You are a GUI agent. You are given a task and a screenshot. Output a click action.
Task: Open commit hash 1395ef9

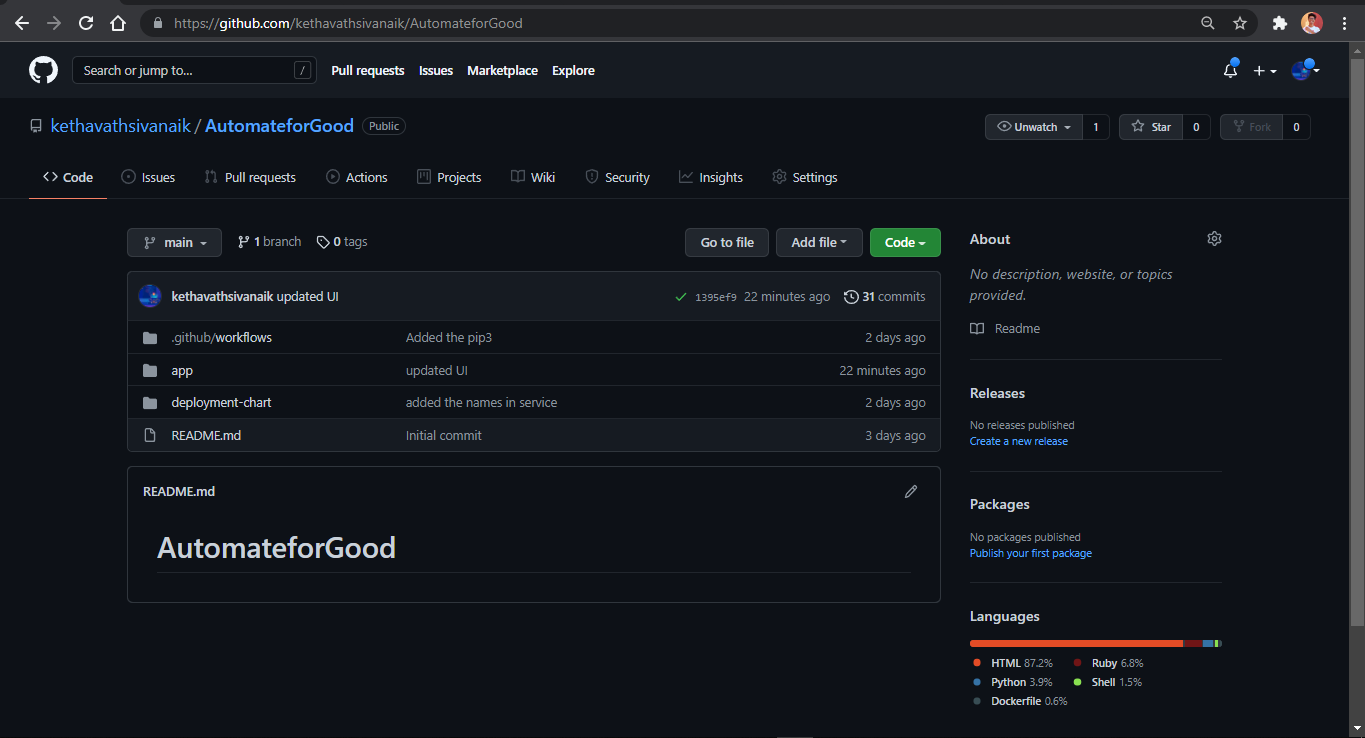[716, 297]
